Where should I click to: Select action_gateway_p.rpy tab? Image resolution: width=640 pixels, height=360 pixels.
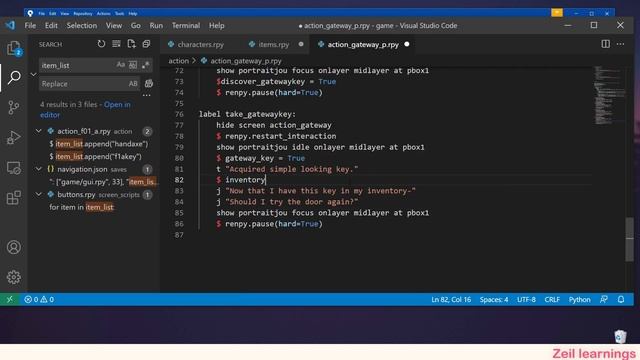pyautogui.click(x=363, y=44)
